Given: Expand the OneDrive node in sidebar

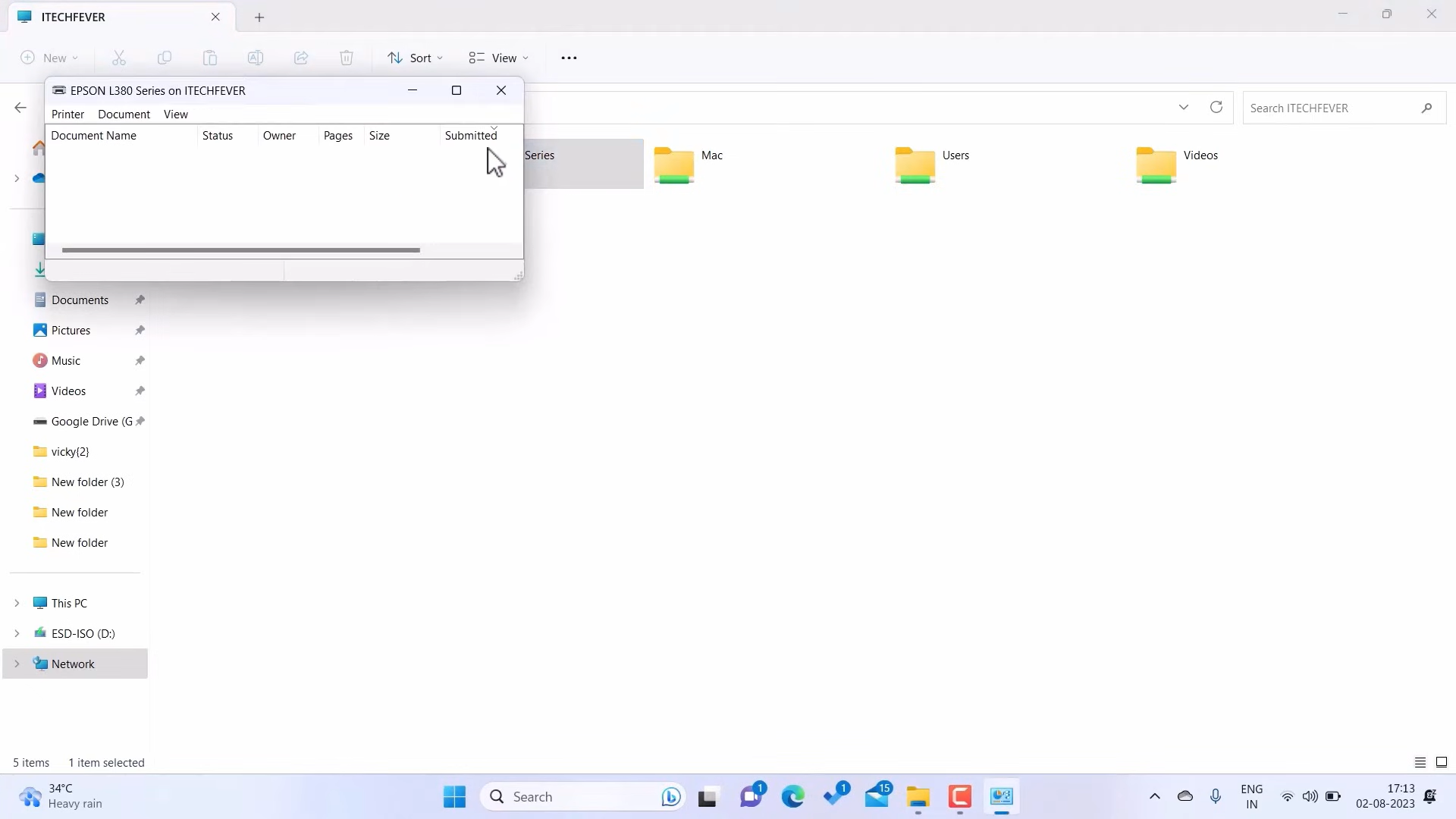Looking at the screenshot, I should coord(17,178).
